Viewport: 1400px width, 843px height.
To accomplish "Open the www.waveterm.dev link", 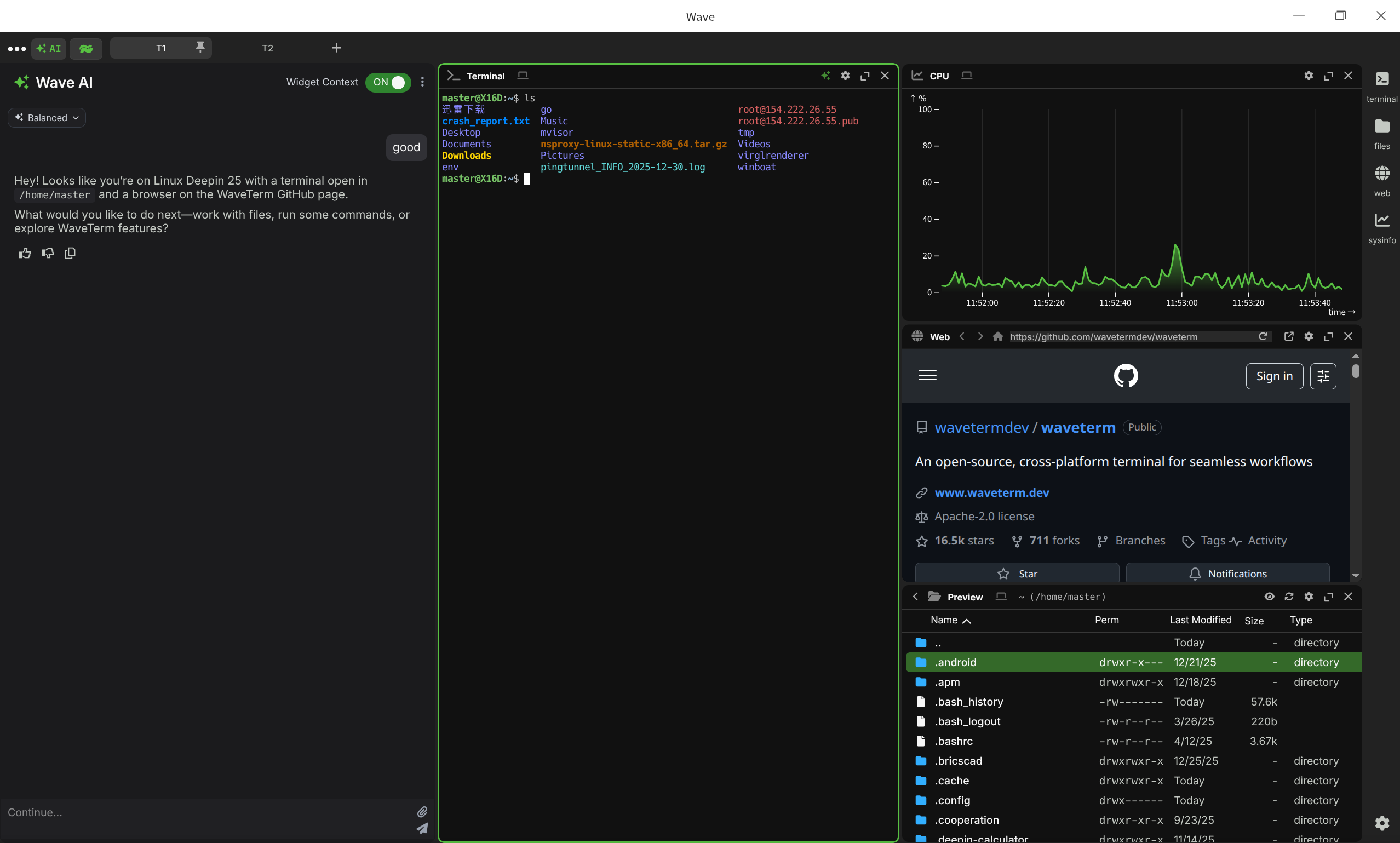I will pos(991,493).
